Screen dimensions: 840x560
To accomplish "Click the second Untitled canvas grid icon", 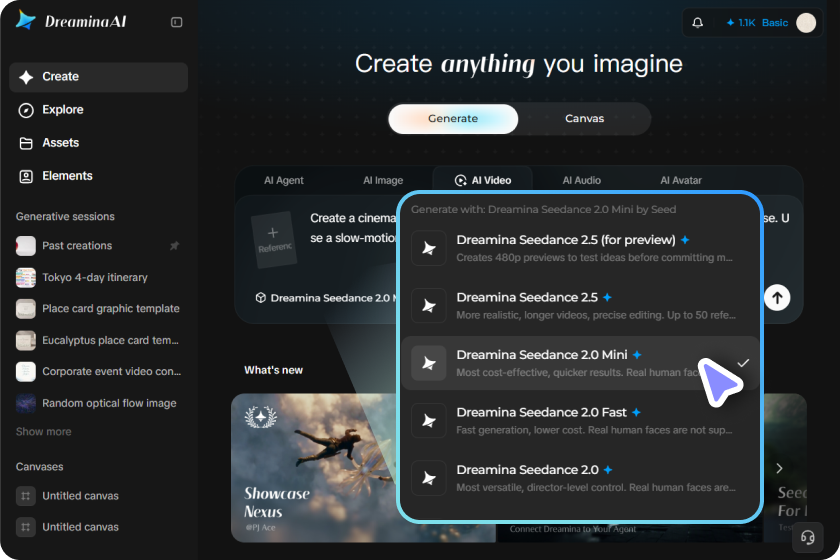I will [26, 527].
